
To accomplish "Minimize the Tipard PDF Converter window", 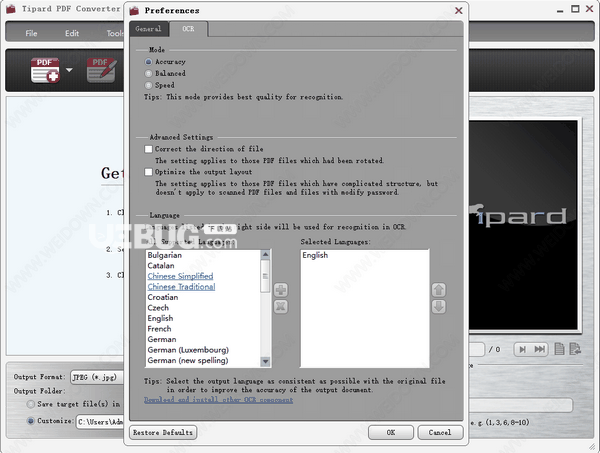I will (560, 10).
